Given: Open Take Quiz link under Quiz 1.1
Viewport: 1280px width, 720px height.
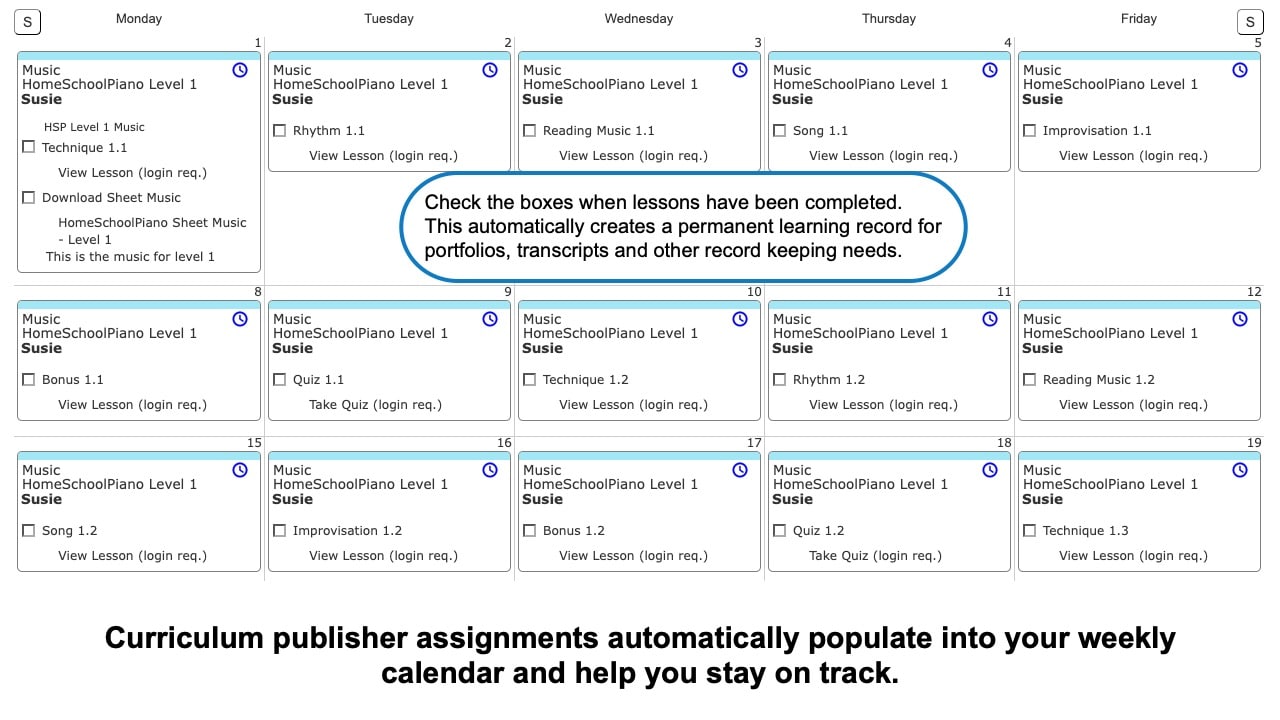Looking at the screenshot, I should pyautogui.click(x=375, y=404).
